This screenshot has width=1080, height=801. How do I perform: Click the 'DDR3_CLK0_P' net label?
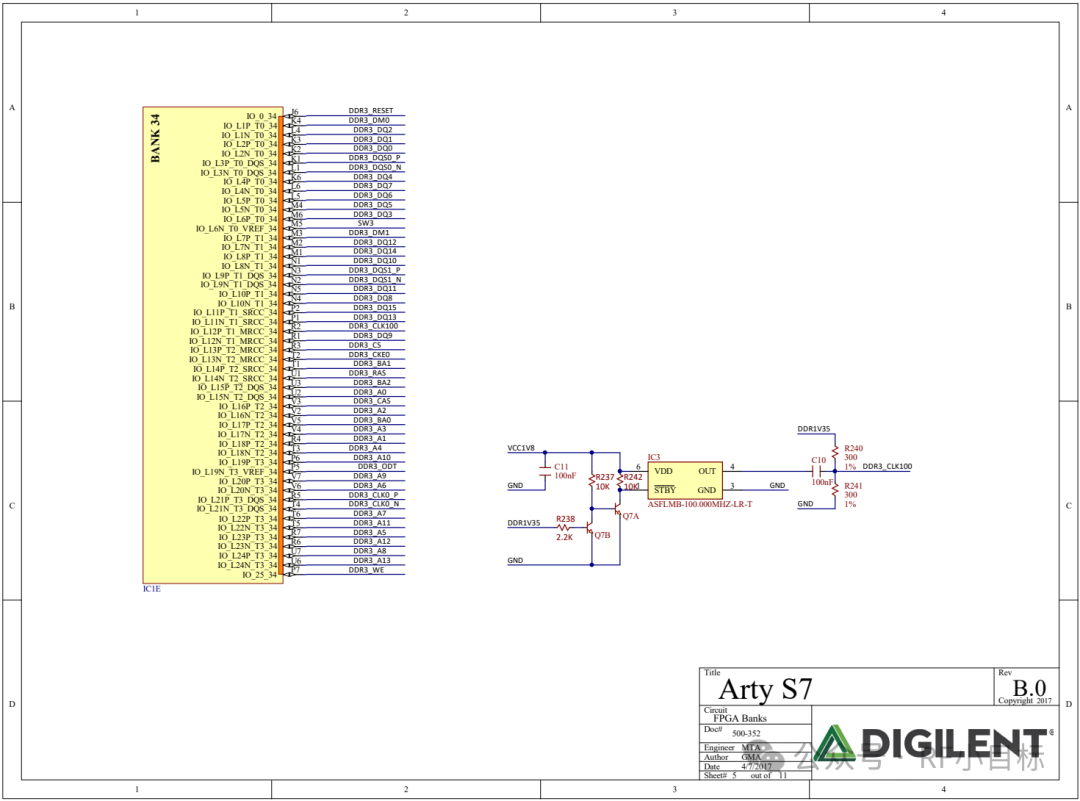[x=373, y=495]
